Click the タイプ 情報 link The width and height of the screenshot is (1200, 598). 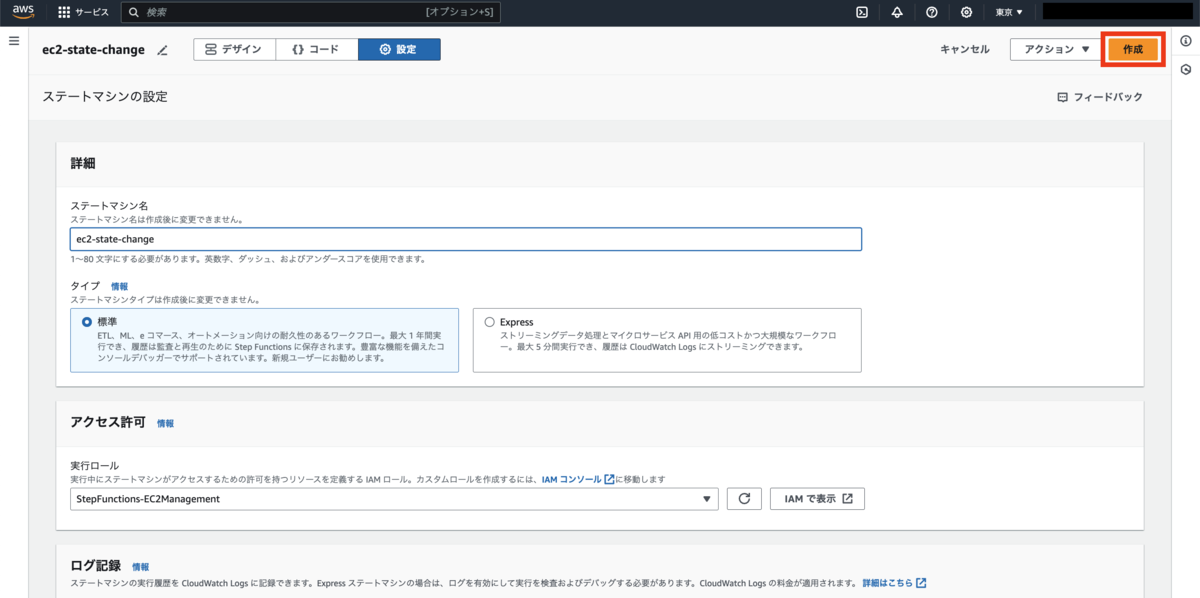point(119,286)
